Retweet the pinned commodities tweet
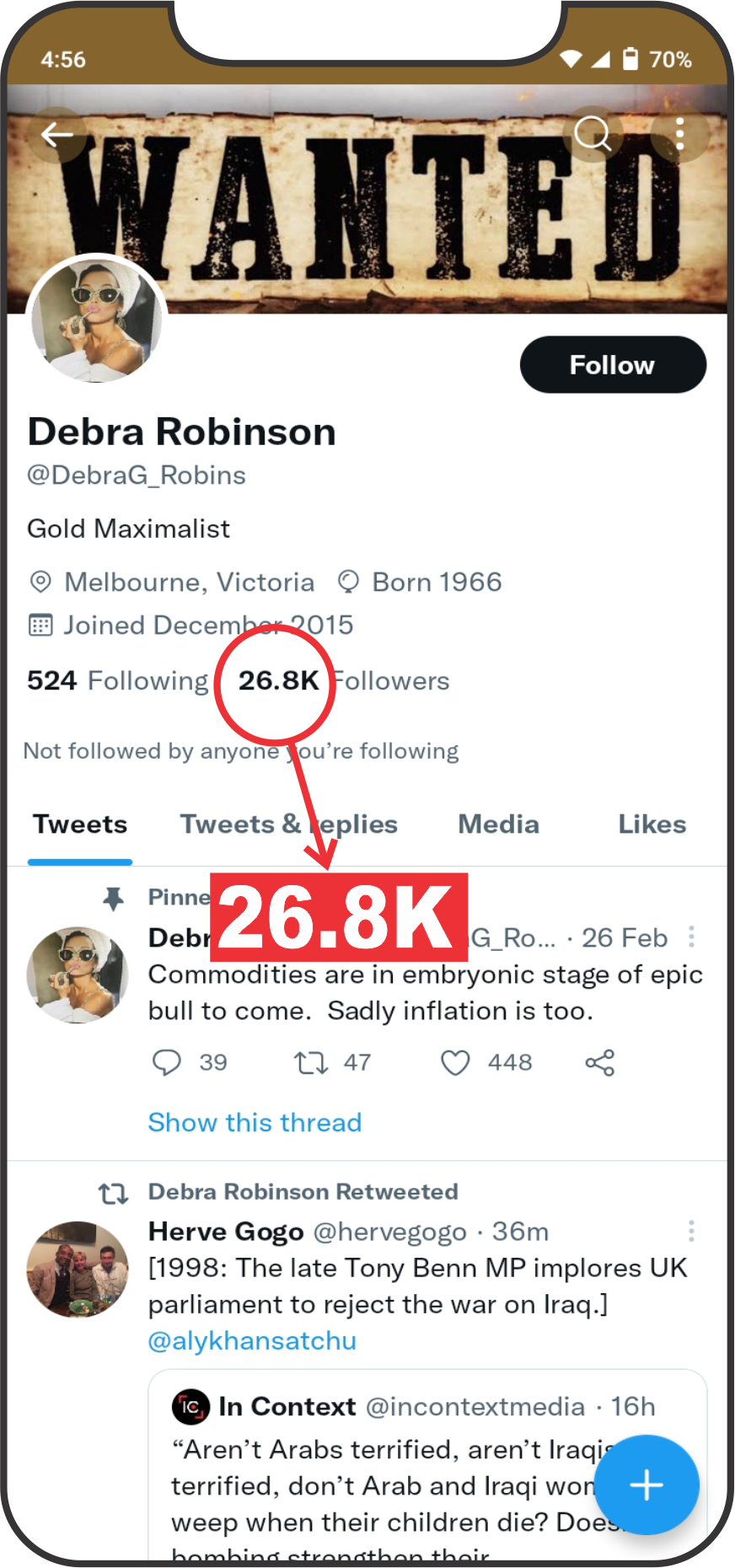The image size is (735, 1568). [311, 1062]
